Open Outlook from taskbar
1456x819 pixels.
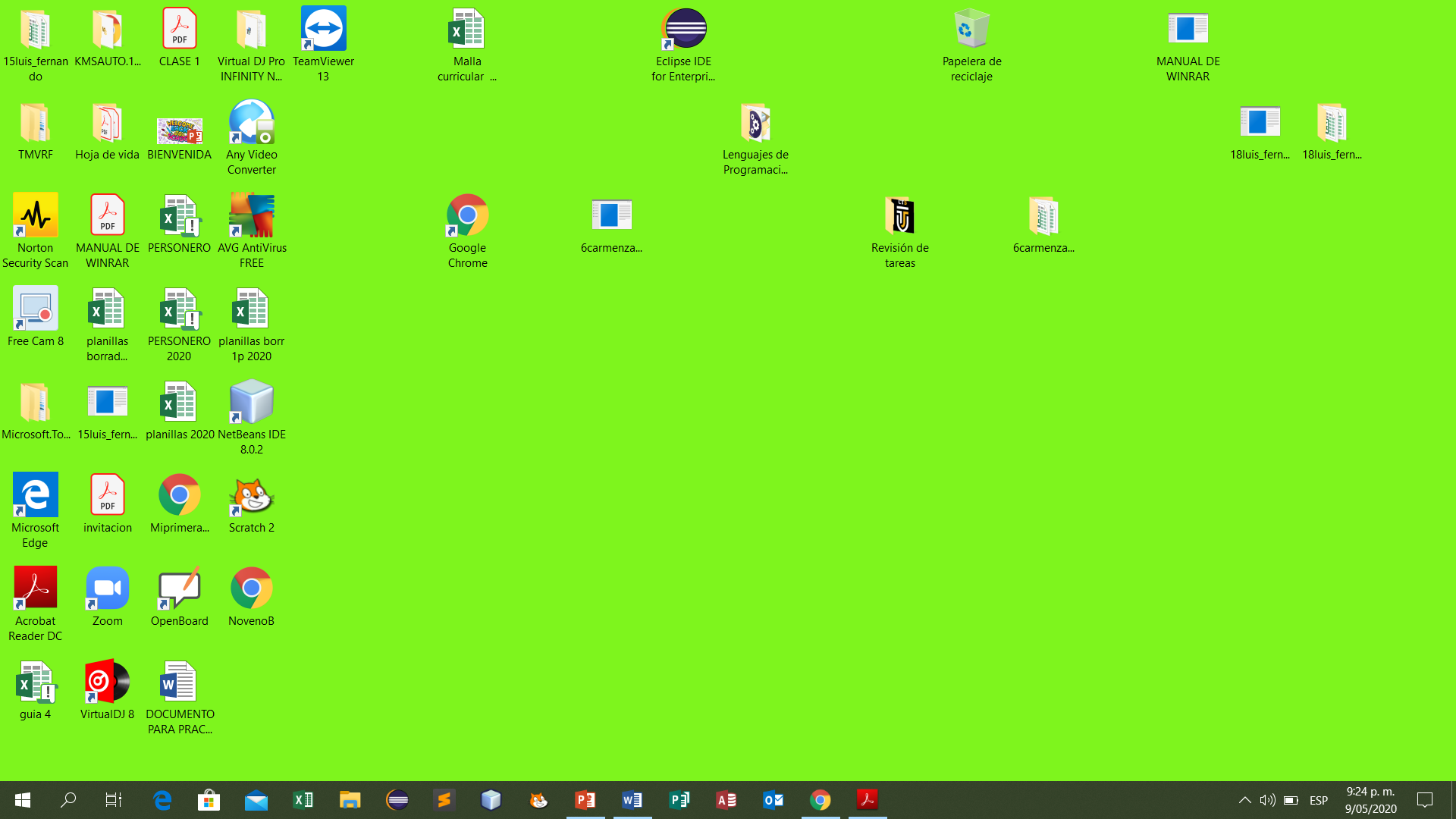tap(773, 800)
